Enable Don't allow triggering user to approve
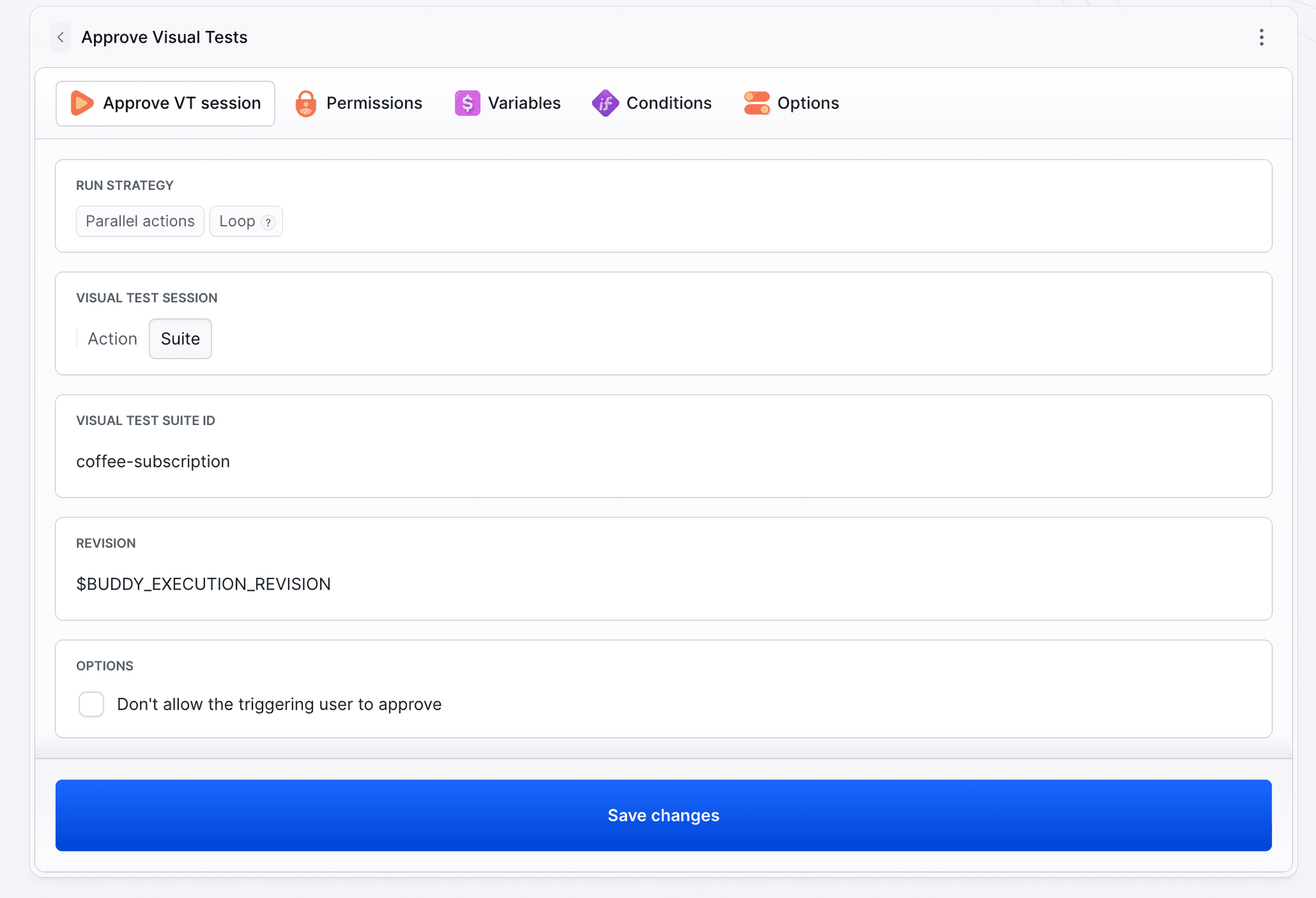This screenshot has width=1316, height=898. point(91,704)
